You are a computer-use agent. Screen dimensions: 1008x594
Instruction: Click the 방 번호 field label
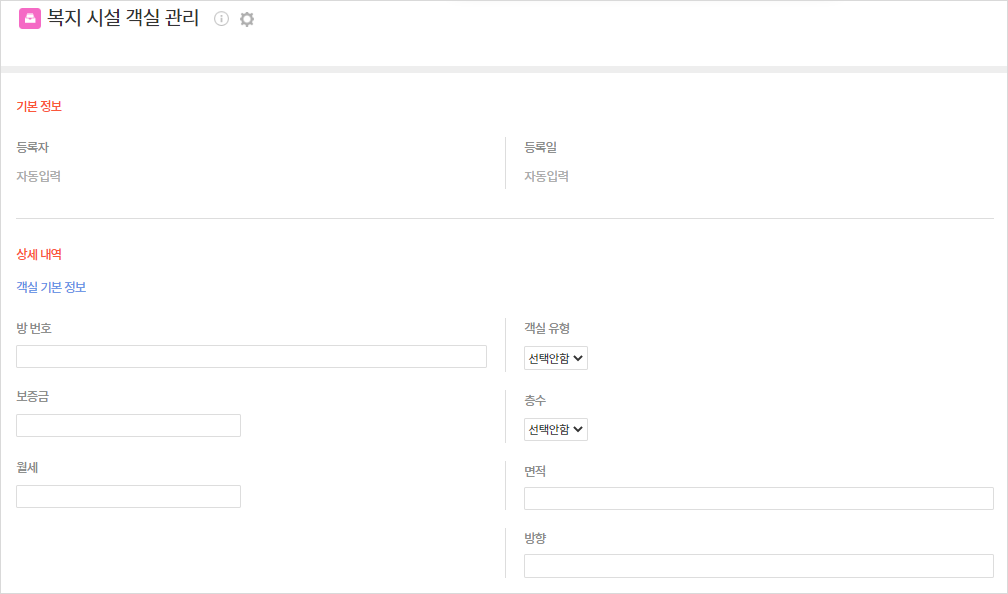point(34,327)
